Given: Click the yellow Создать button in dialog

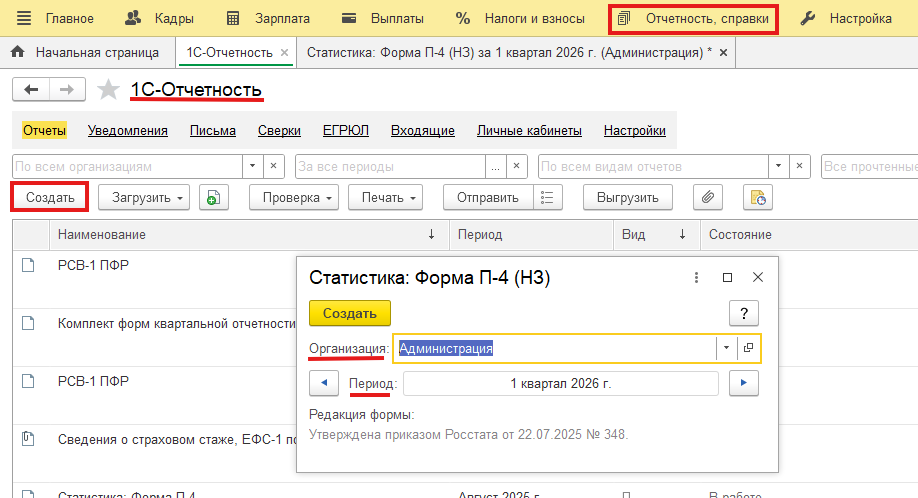Looking at the screenshot, I should [350, 313].
